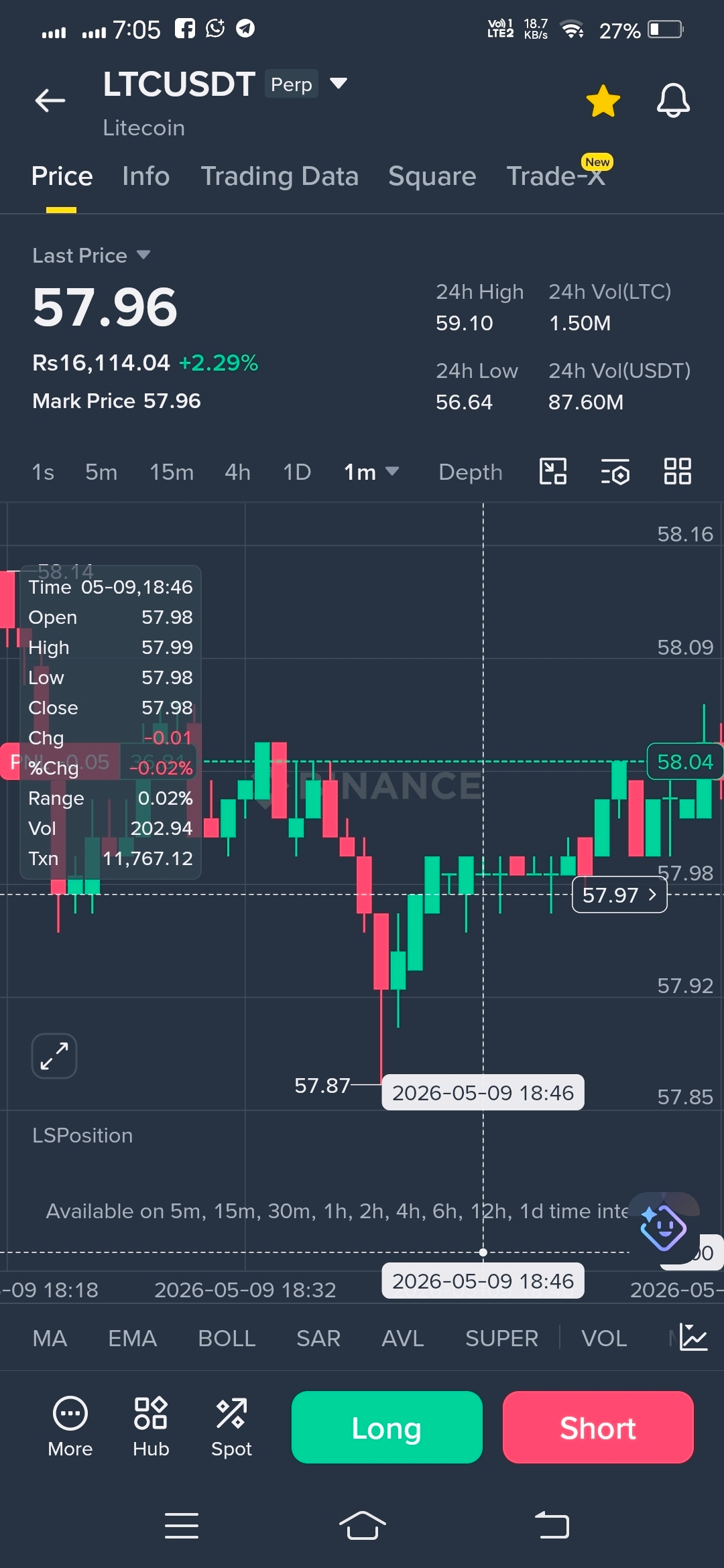Click the 24h Low value 56.64

pos(464,403)
